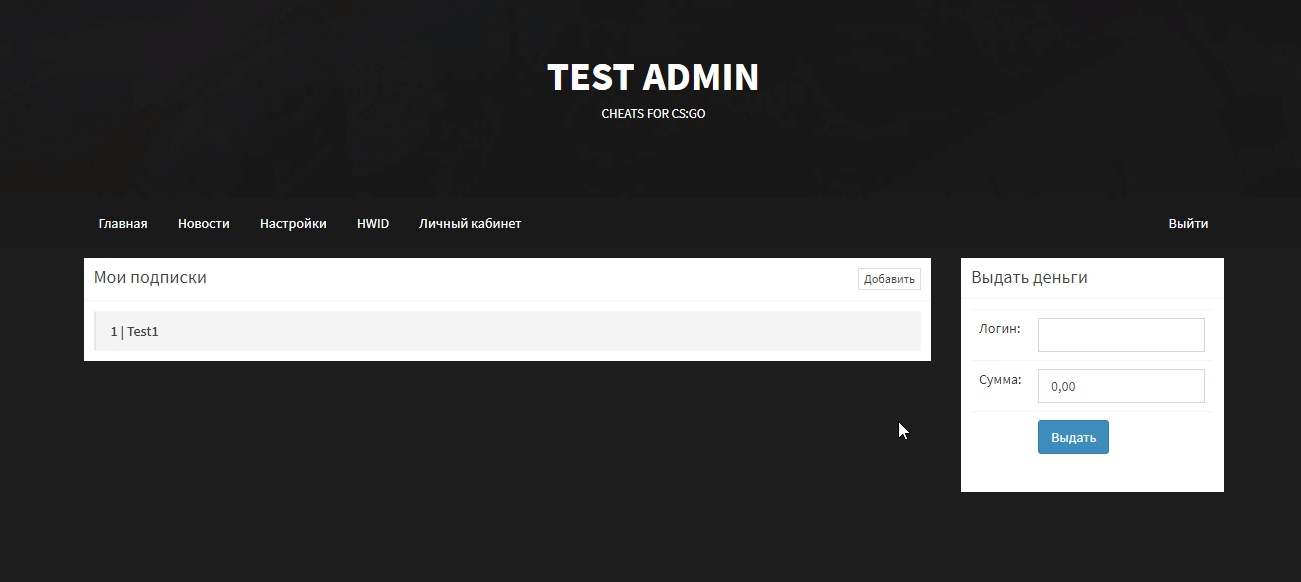Viewport: 1301px width, 582px height.
Task: Open Настройки in the navigation bar
Action: coord(293,224)
